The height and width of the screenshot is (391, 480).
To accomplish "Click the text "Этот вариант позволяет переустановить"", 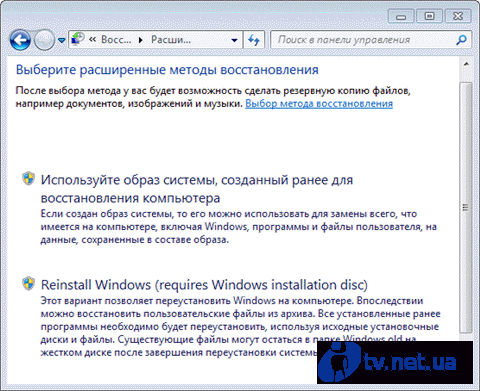I will tap(135, 301).
